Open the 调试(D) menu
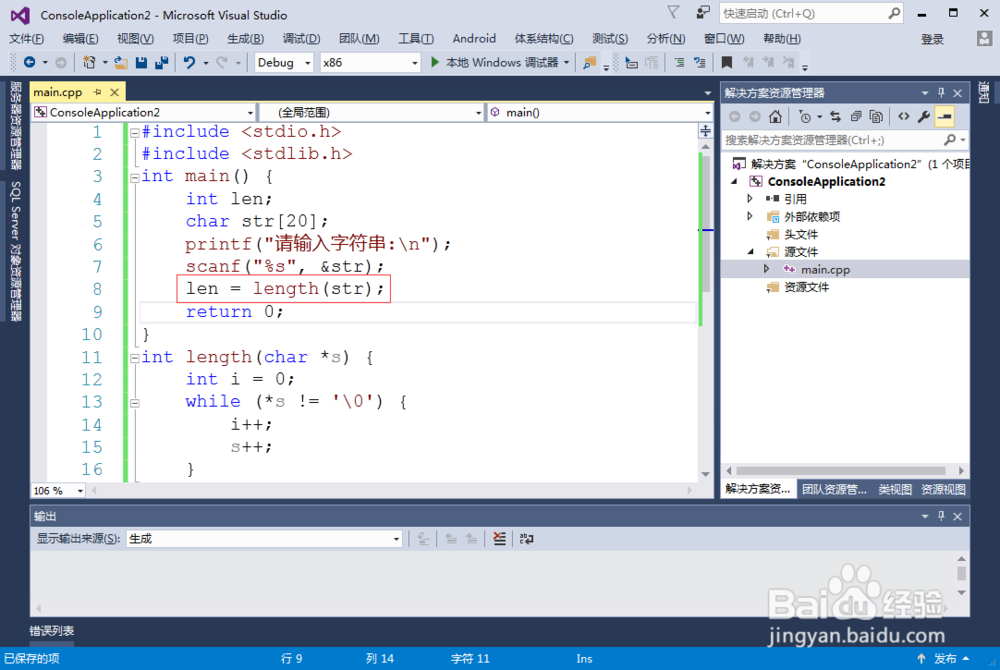 tap(301, 39)
